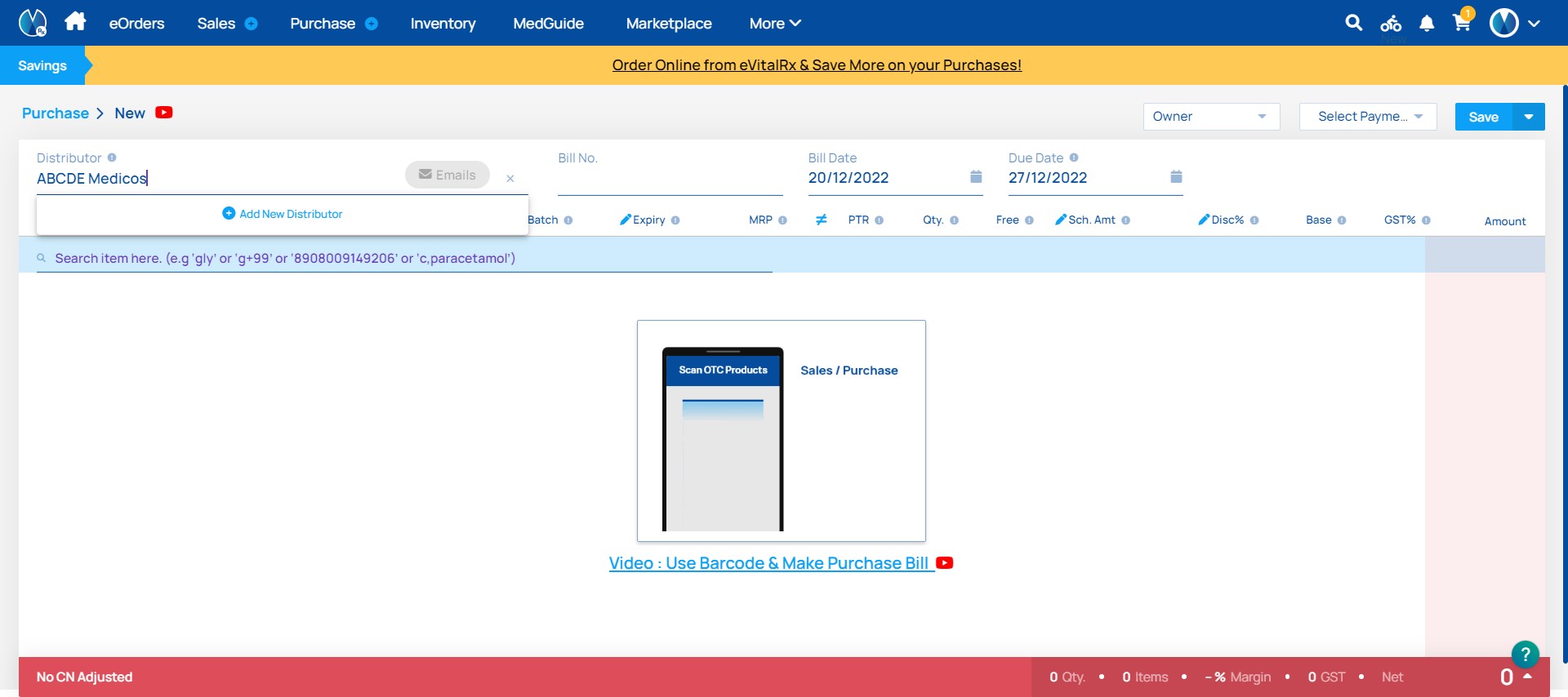Screen dimensions: 1568x697
Task: Click the -% Margin summary text
Action: (x=1238, y=677)
